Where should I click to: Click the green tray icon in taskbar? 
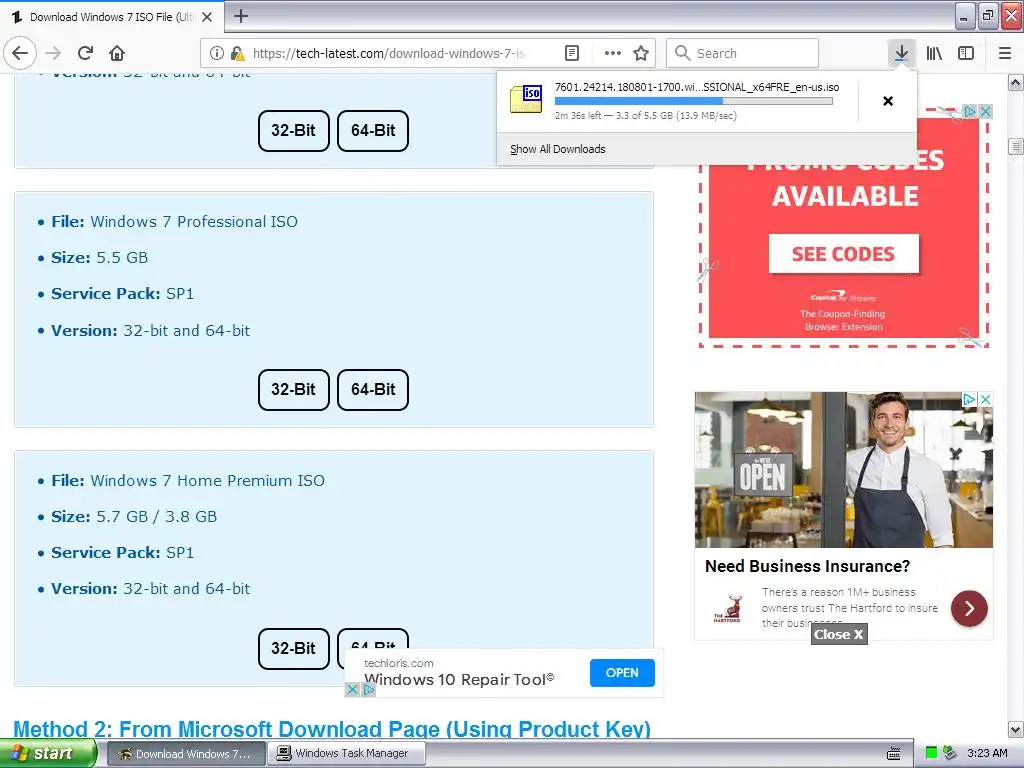[931, 753]
